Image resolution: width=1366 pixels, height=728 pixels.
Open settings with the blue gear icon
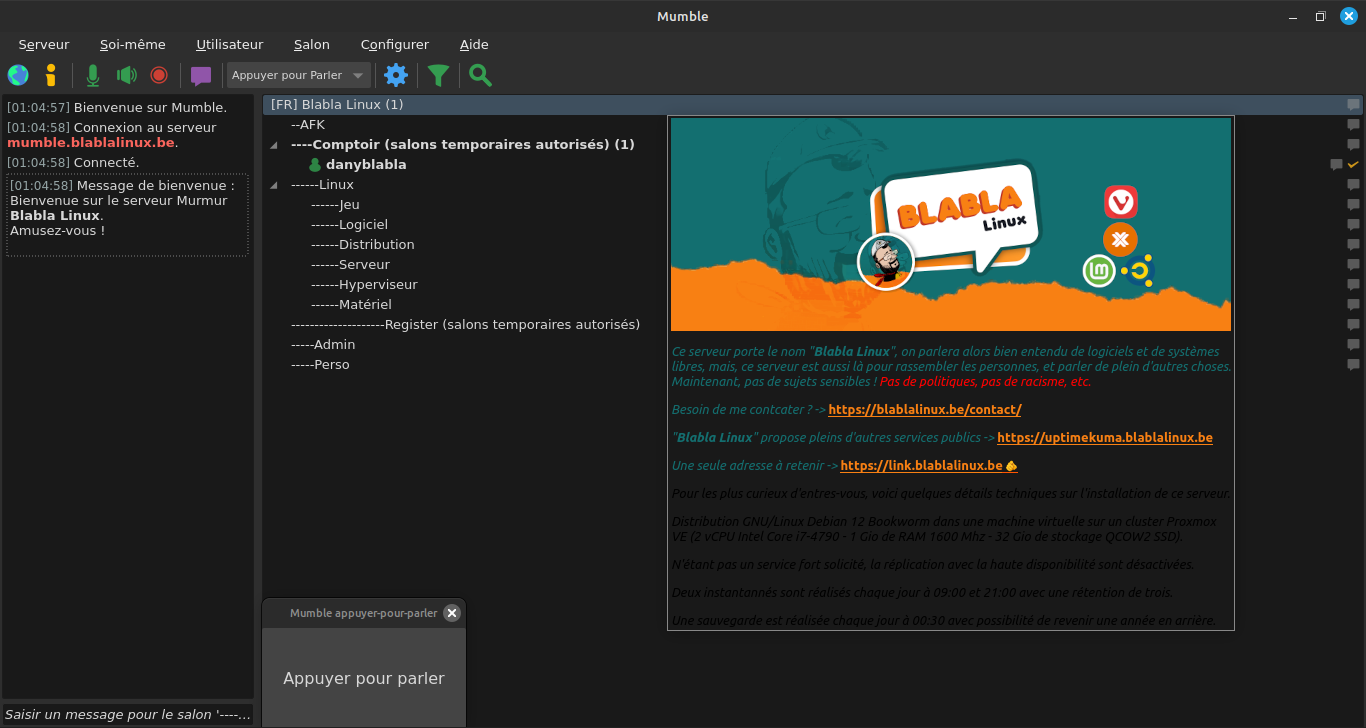(x=396, y=75)
